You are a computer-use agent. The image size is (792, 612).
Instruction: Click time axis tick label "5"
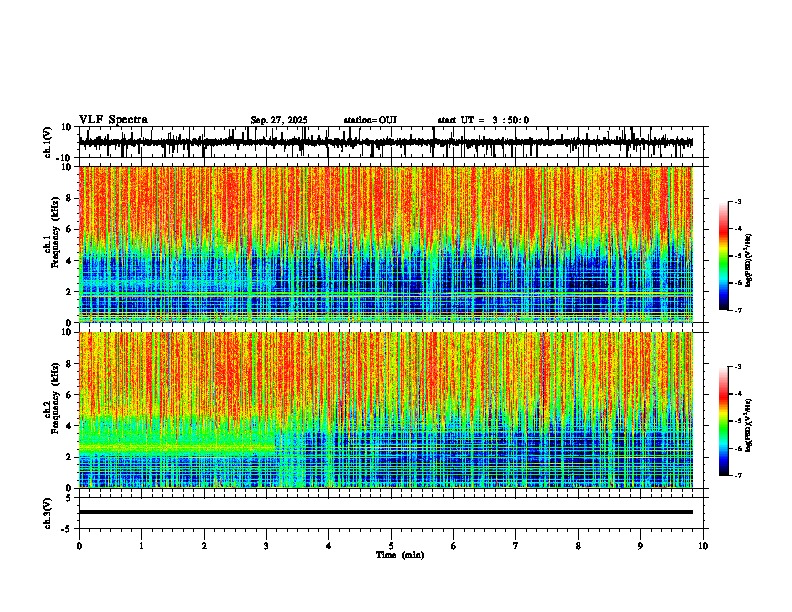coord(391,546)
